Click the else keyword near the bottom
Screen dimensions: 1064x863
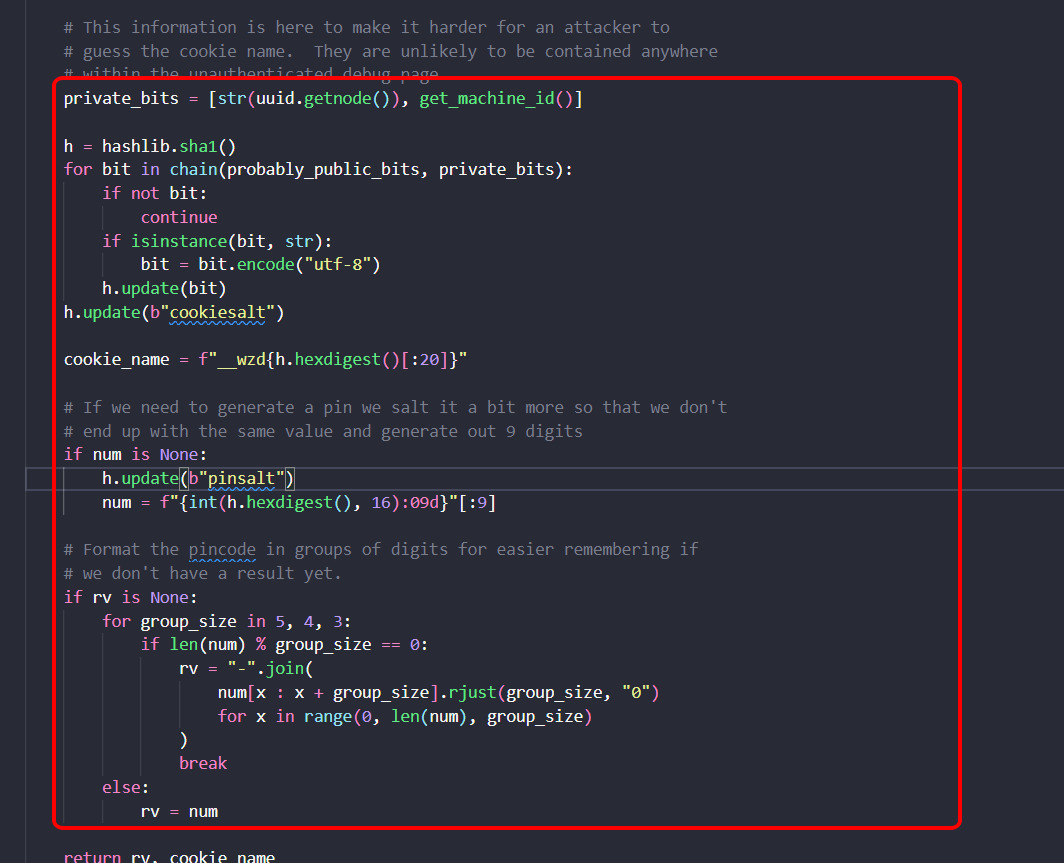coord(119,787)
